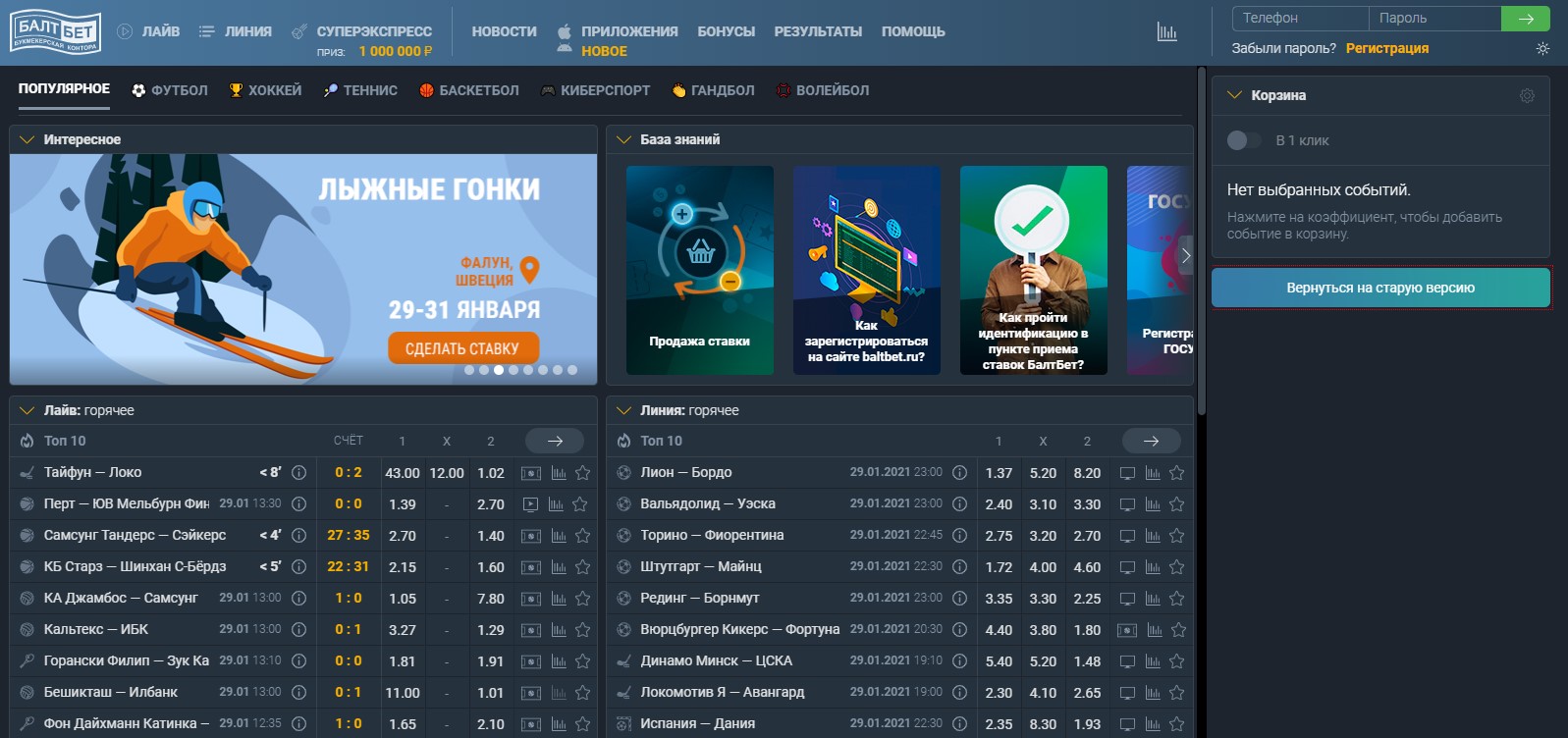Open info for Штутгарт – Майнц
The height and width of the screenshot is (738, 1568).
click(960, 567)
